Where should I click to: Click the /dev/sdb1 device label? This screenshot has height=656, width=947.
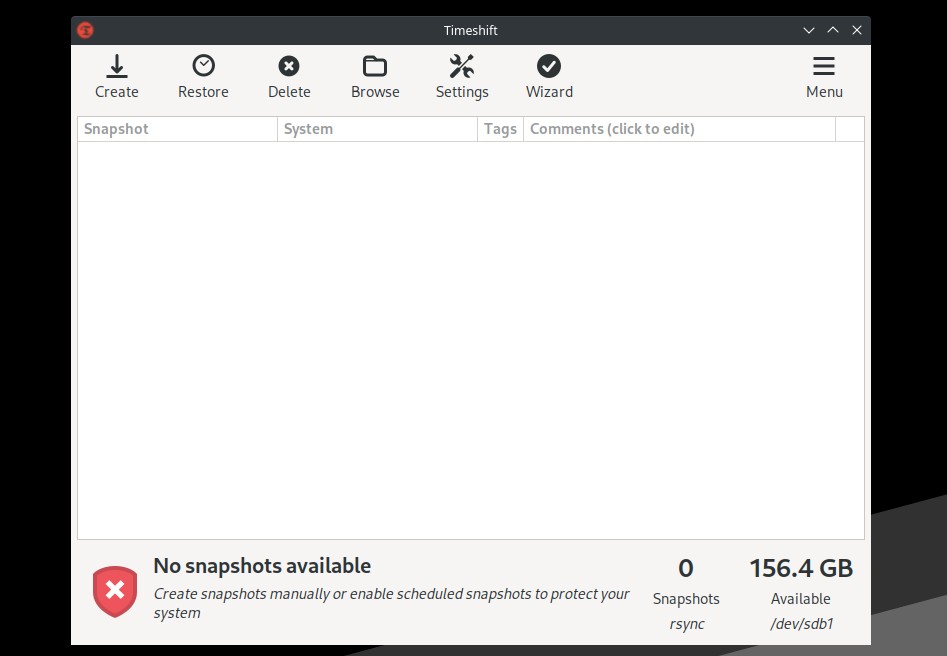coord(801,624)
